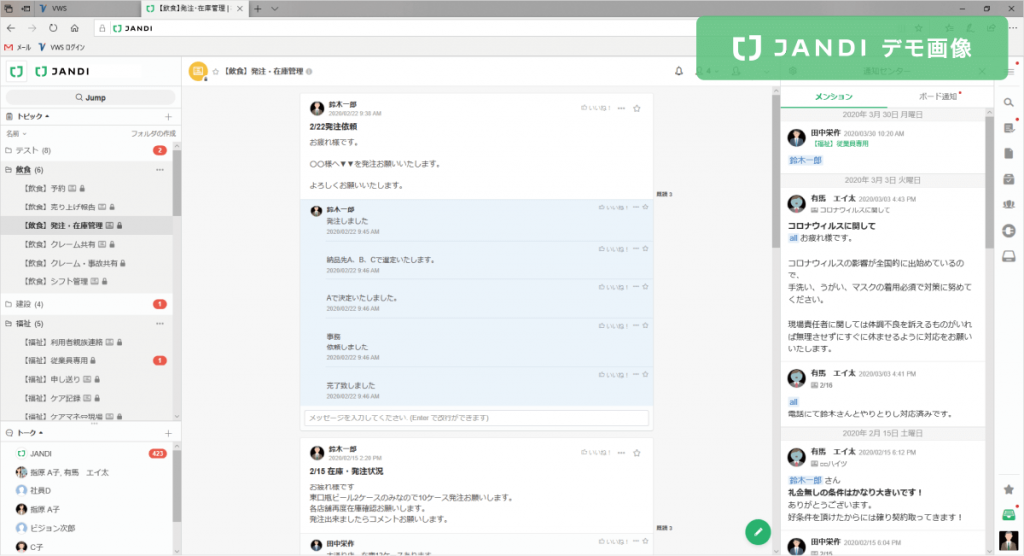Open more options for the 2/22発注依頼 post
Screen dimensions: 1024x556
(x=621, y=108)
